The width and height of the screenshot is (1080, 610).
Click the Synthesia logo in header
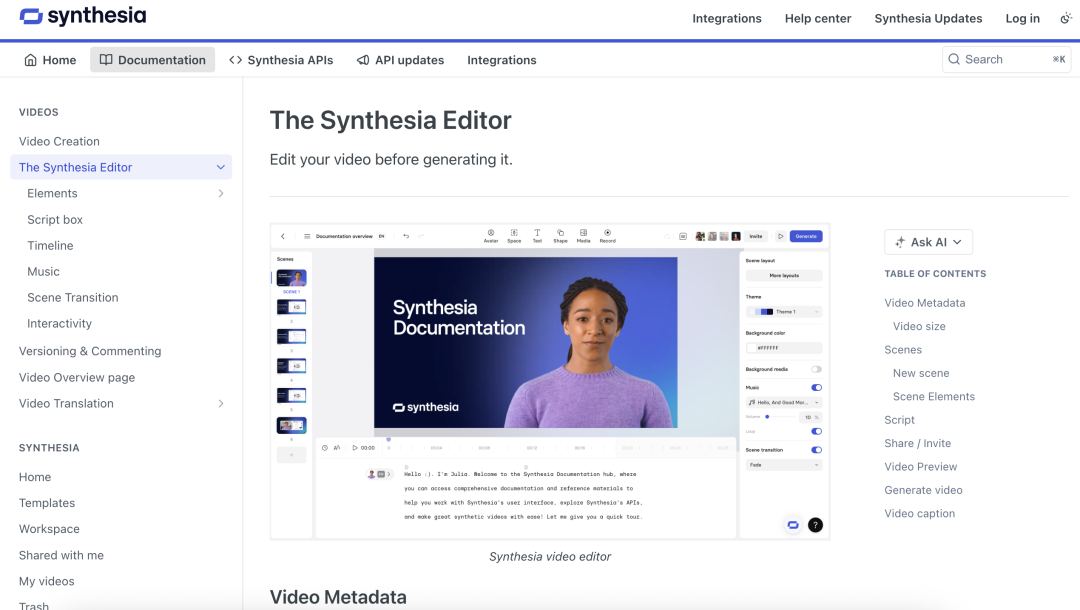point(83,16)
